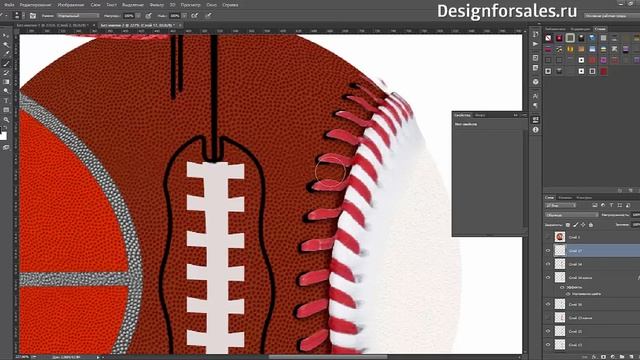Click the brush opacity value field
The height and width of the screenshot is (360, 640).
click(x=129, y=16)
